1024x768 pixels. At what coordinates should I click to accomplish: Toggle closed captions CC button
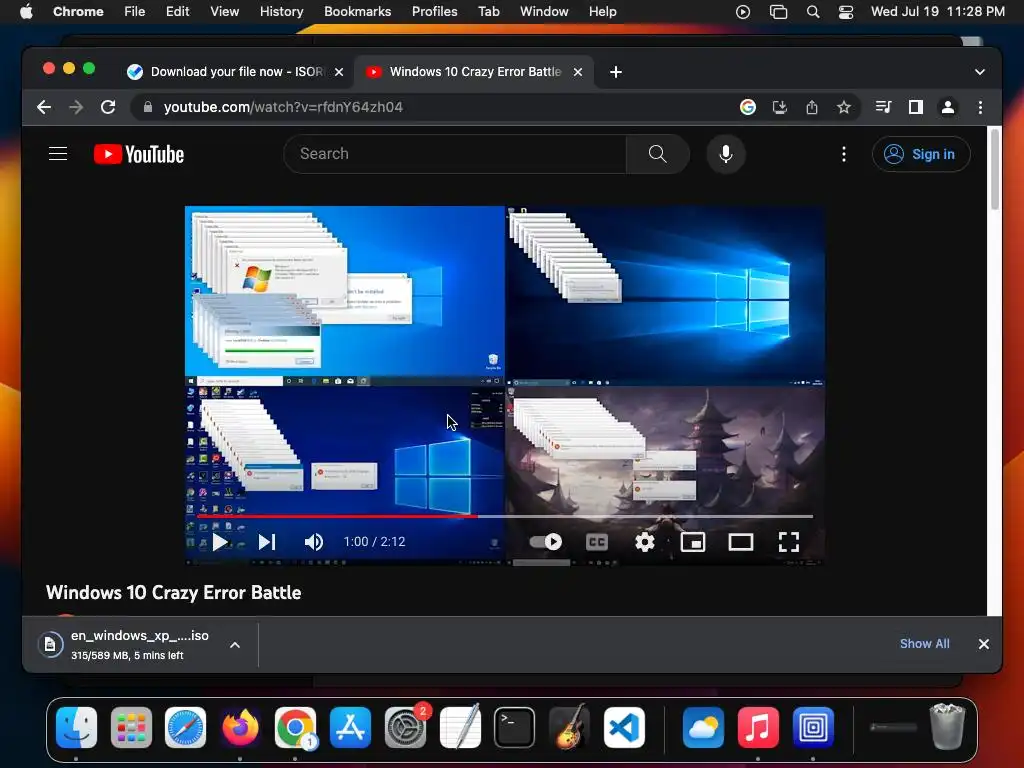(x=597, y=542)
